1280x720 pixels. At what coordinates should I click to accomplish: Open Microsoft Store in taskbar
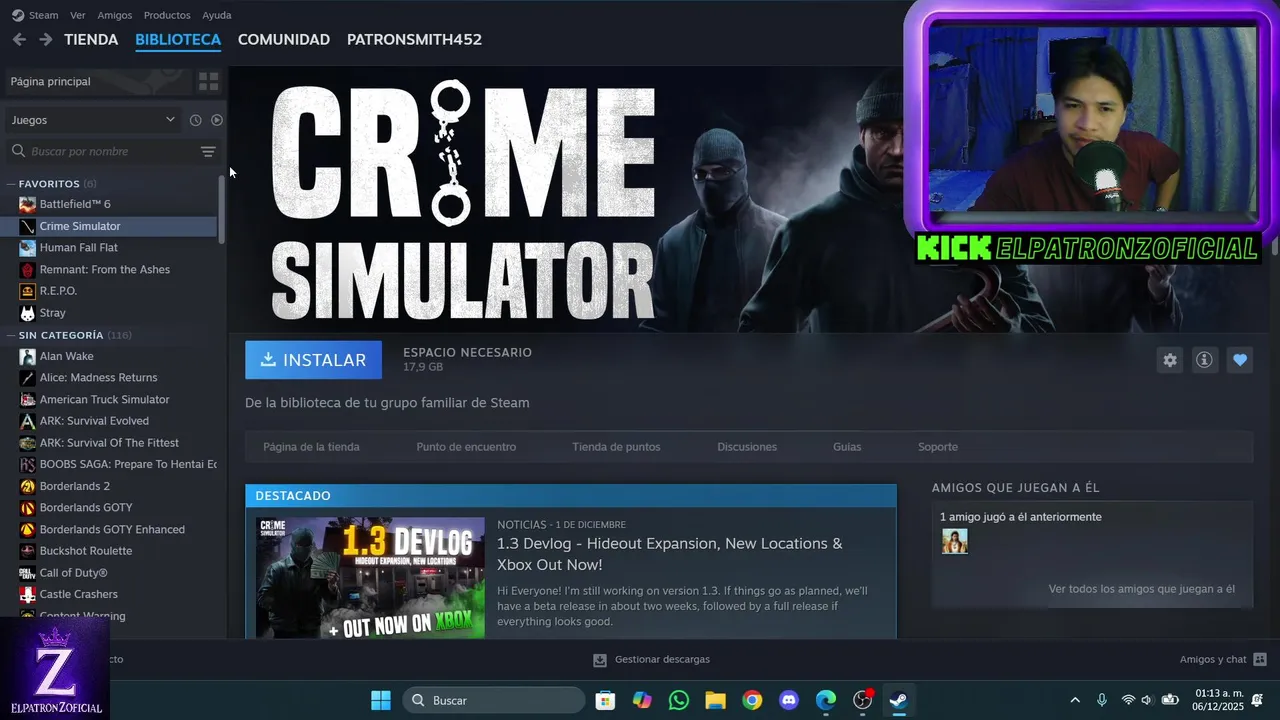605,700
